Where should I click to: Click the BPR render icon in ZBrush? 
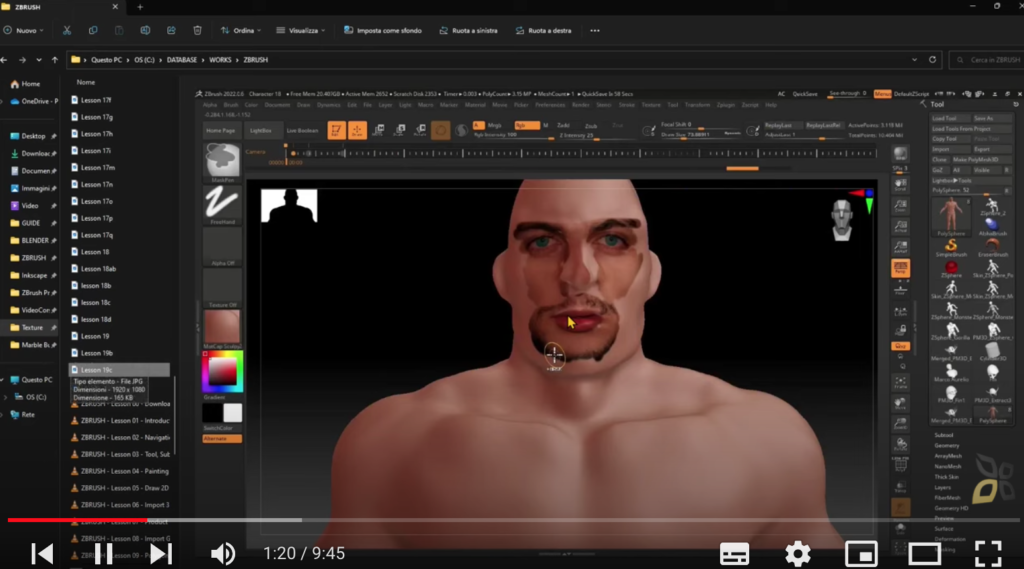pos(900,154)
